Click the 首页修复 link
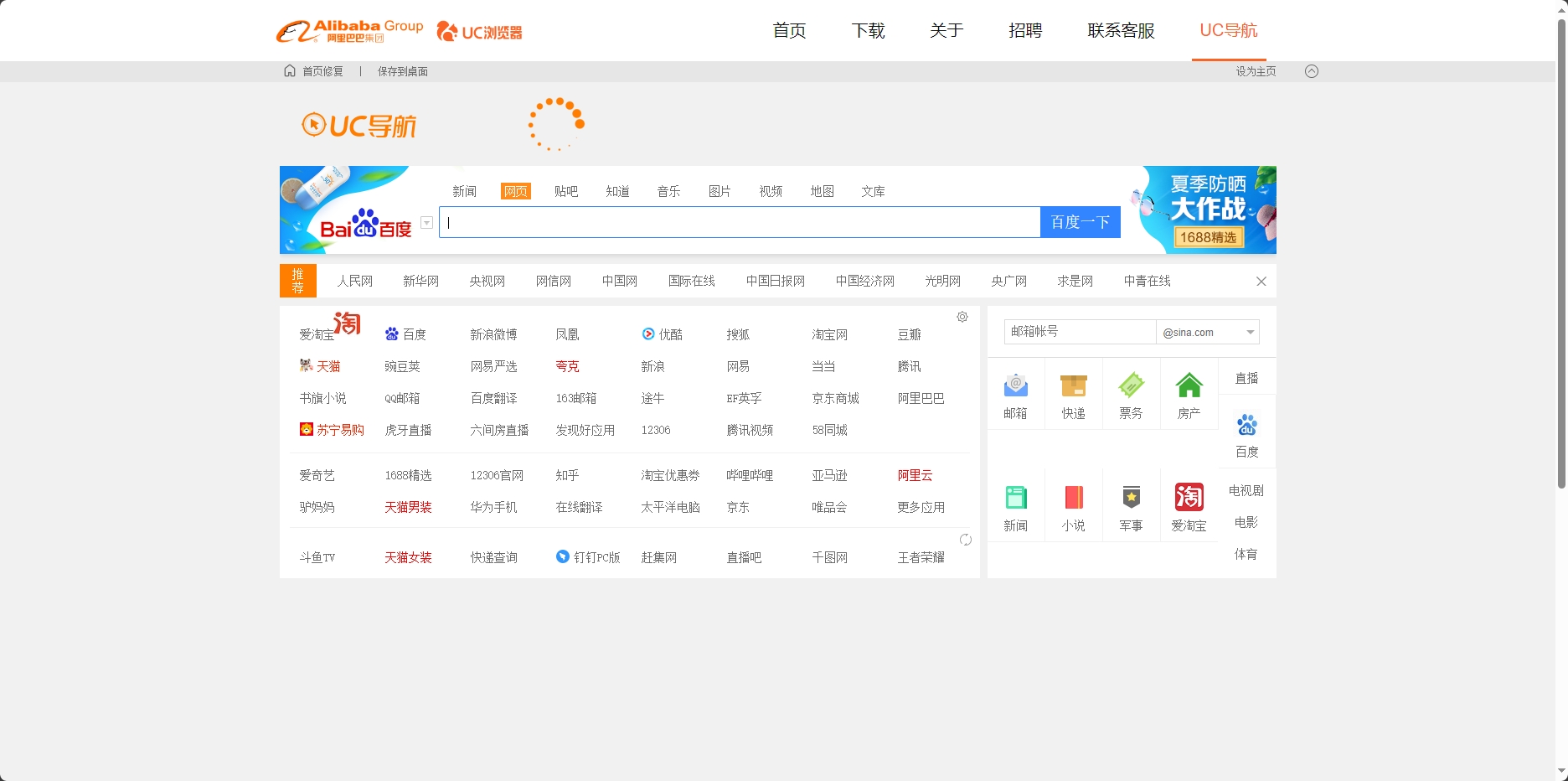 [323, 71]
